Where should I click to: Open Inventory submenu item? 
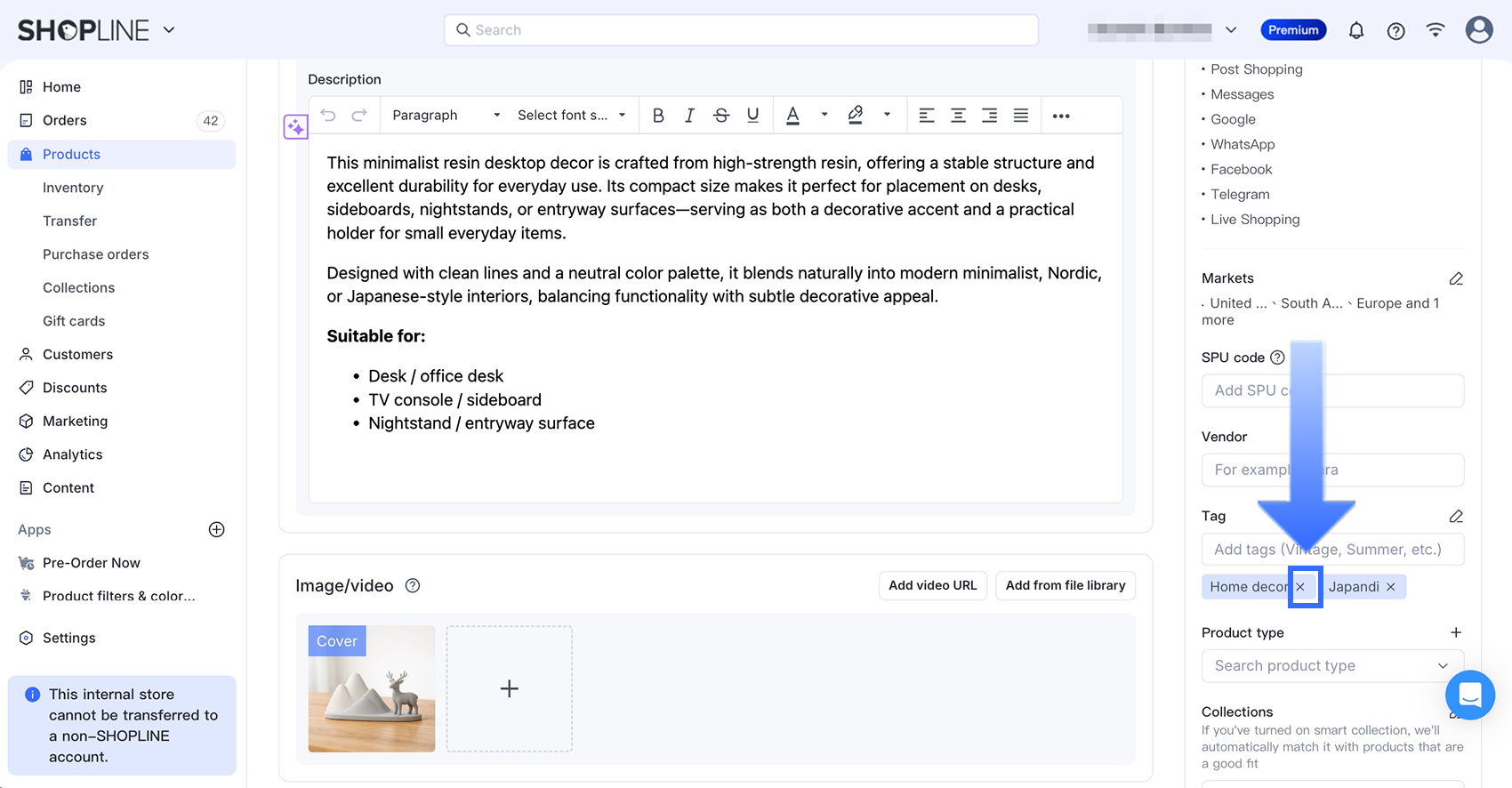click(73, 188)
